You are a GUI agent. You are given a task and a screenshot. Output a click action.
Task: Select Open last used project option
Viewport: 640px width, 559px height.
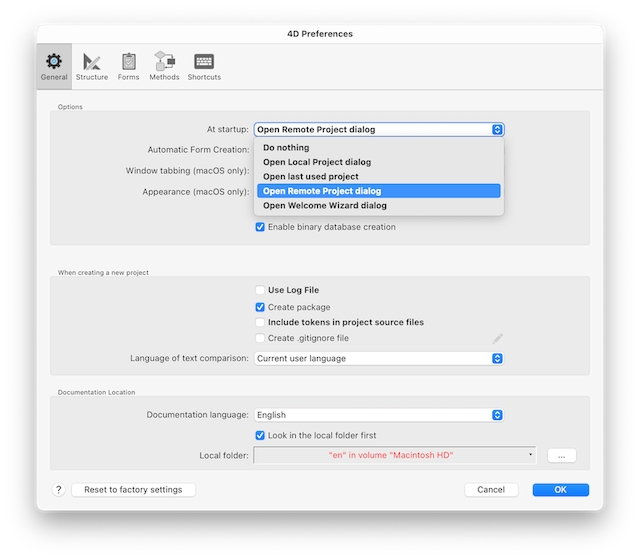coord(310,177)
